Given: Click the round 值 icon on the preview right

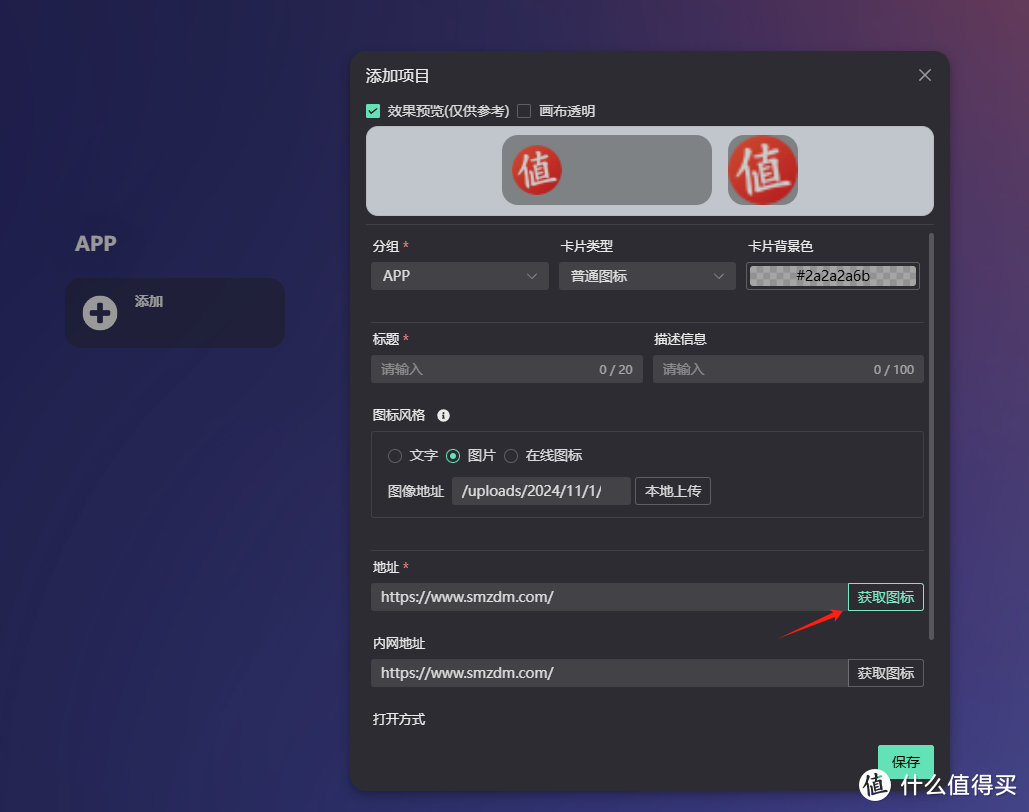Looking at the screenshot, I should coord(762,170).
